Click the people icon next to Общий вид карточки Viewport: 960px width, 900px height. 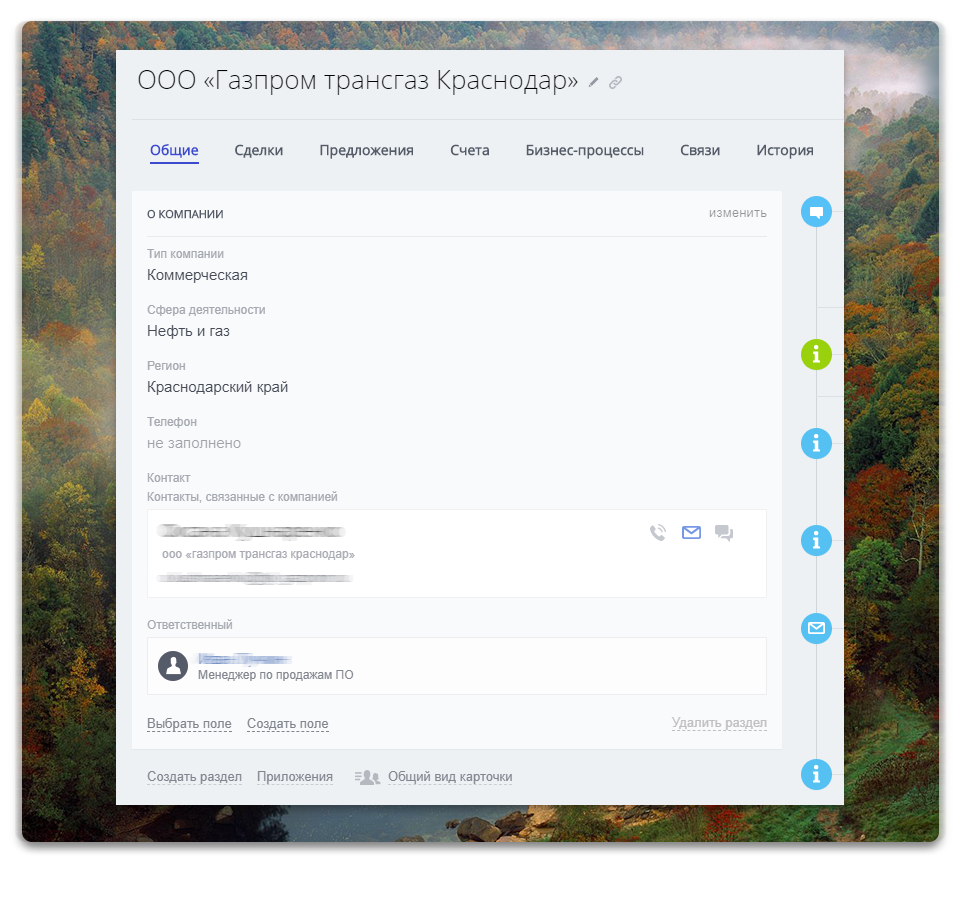[367, 777]
